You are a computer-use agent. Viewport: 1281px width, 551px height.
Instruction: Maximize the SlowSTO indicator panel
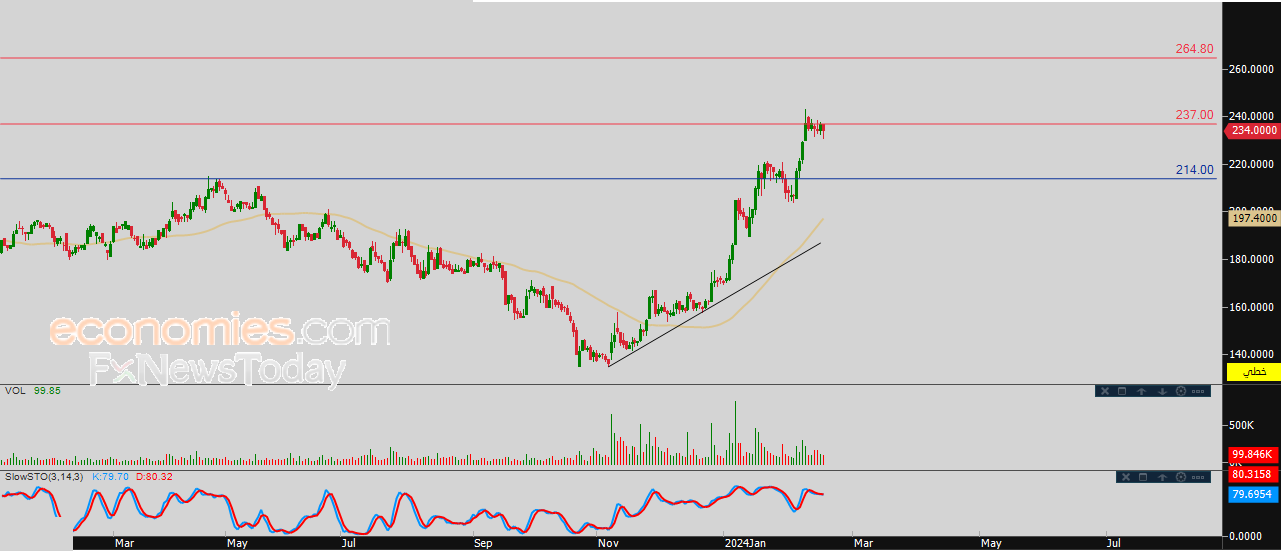tap(1143, 477)
